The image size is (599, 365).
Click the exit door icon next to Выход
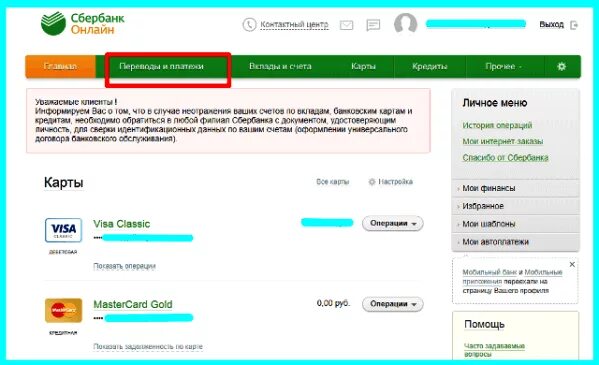click(x=574, y=25)
